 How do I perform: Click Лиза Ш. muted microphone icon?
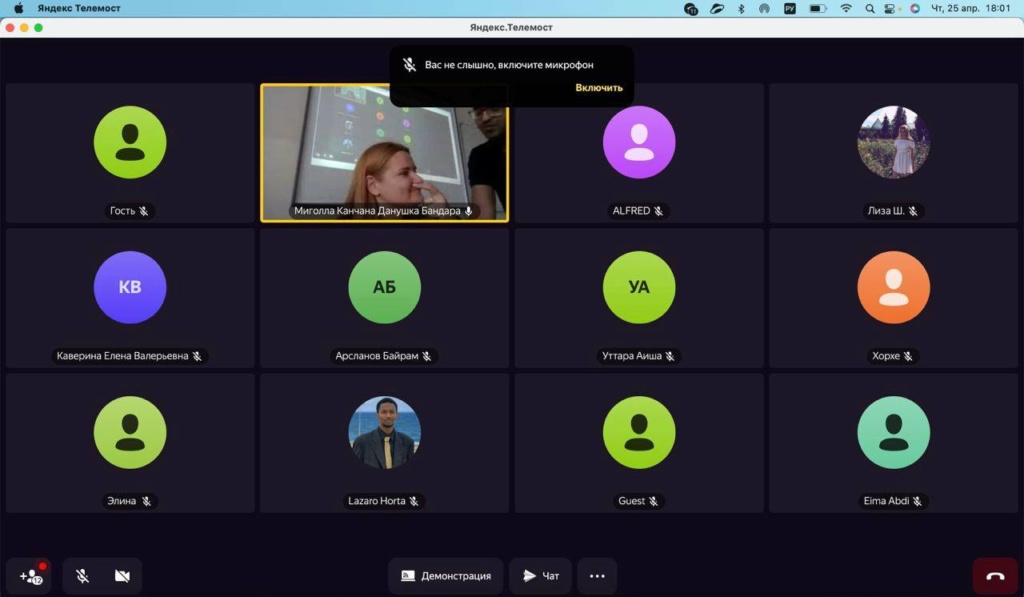coord(913,211)
